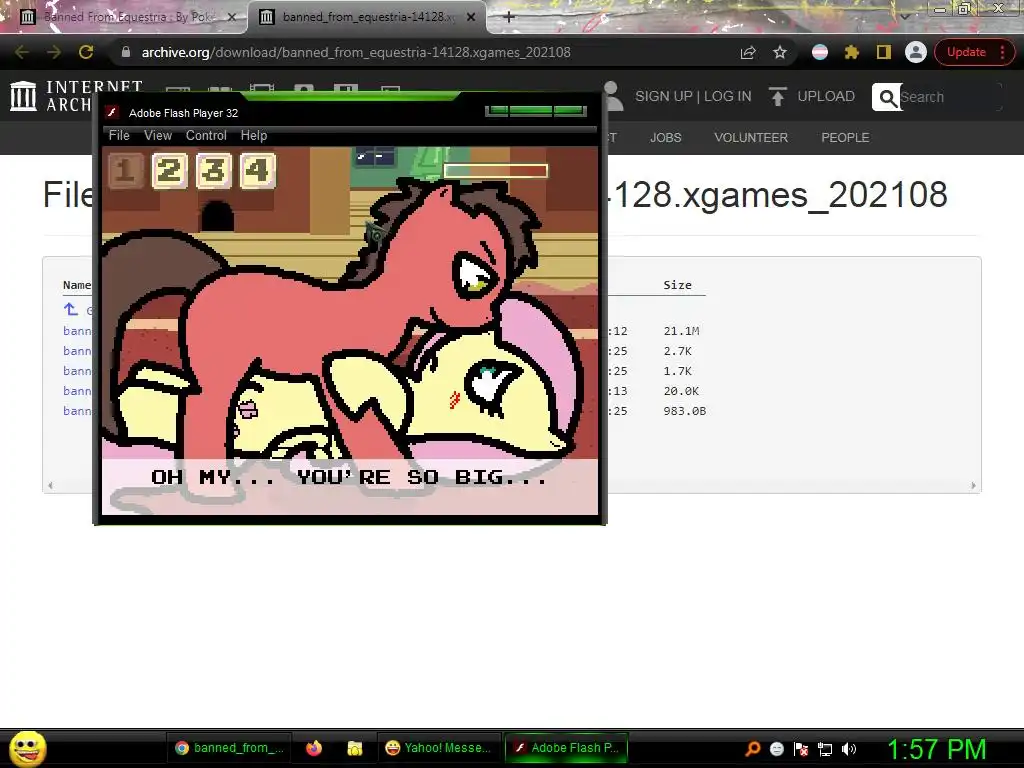1024x768 pixels.
Task: Select the number 1 button in Flash window
Action: (125, 171)
